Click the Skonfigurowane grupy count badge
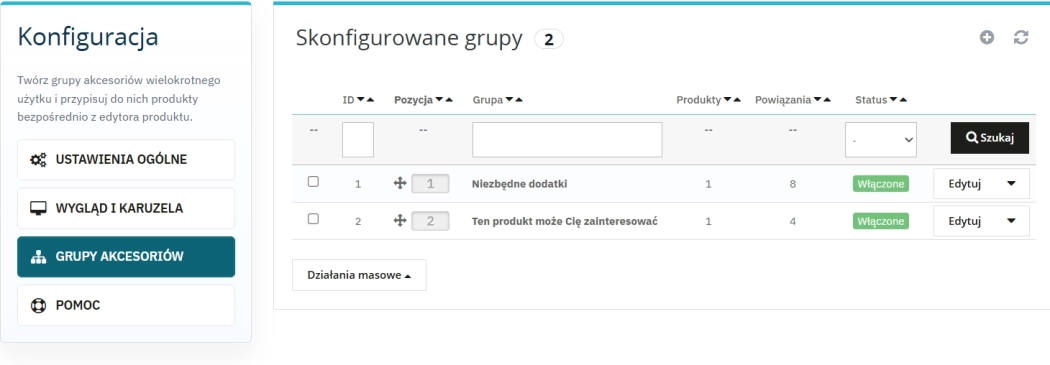The height and width of the screenshot is (365, 1050). click(548, 40)
